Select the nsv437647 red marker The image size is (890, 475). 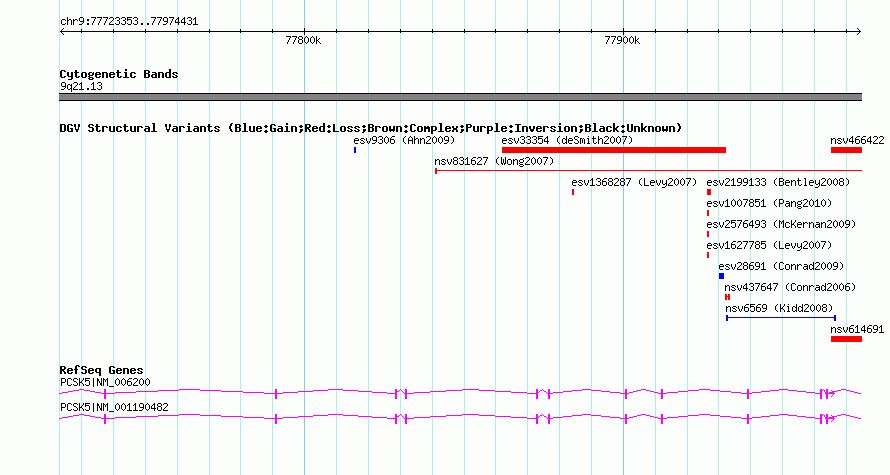point(727,297)
